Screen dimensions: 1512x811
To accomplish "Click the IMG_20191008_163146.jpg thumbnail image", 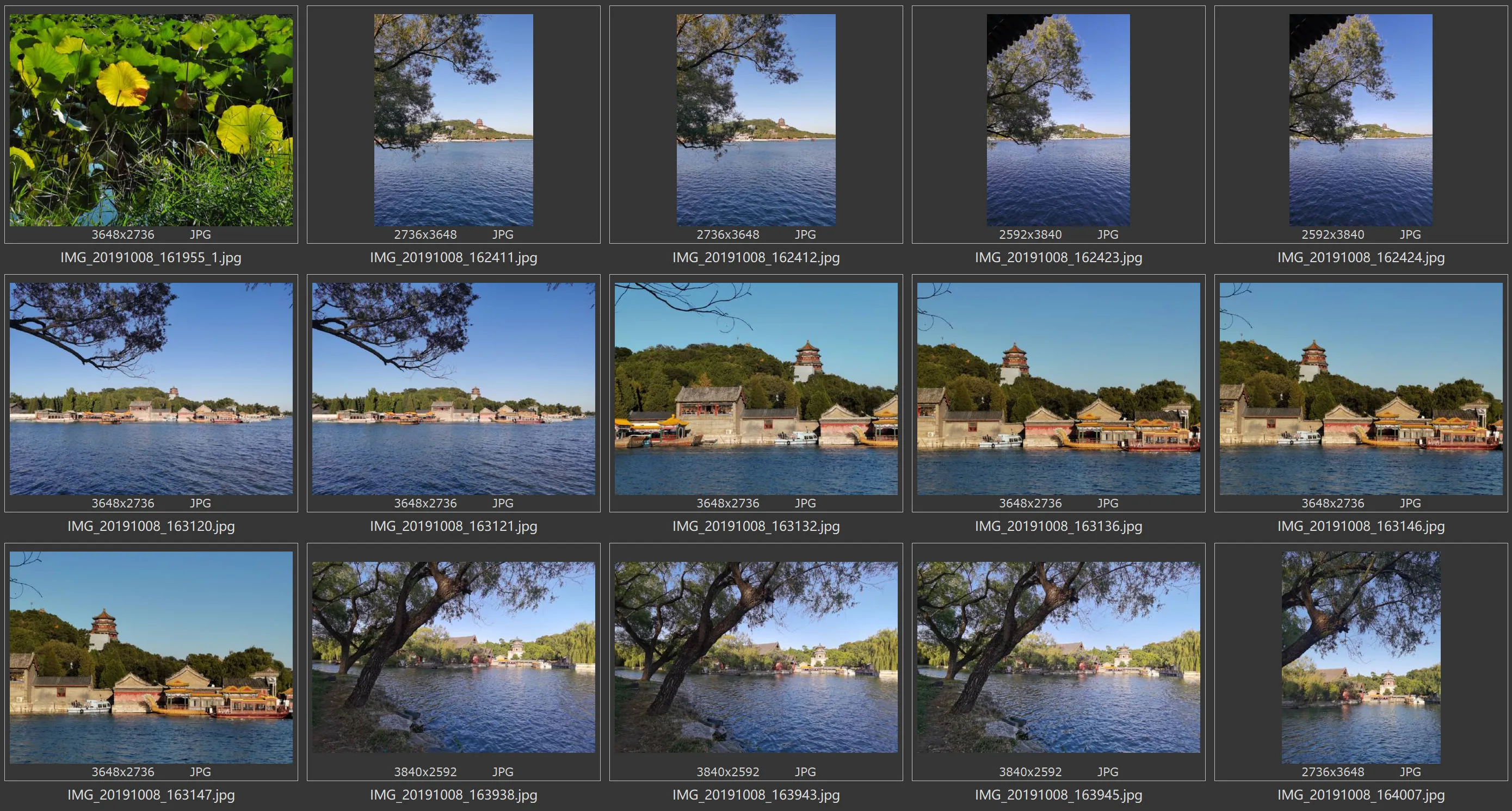I will coord(1361,389).
